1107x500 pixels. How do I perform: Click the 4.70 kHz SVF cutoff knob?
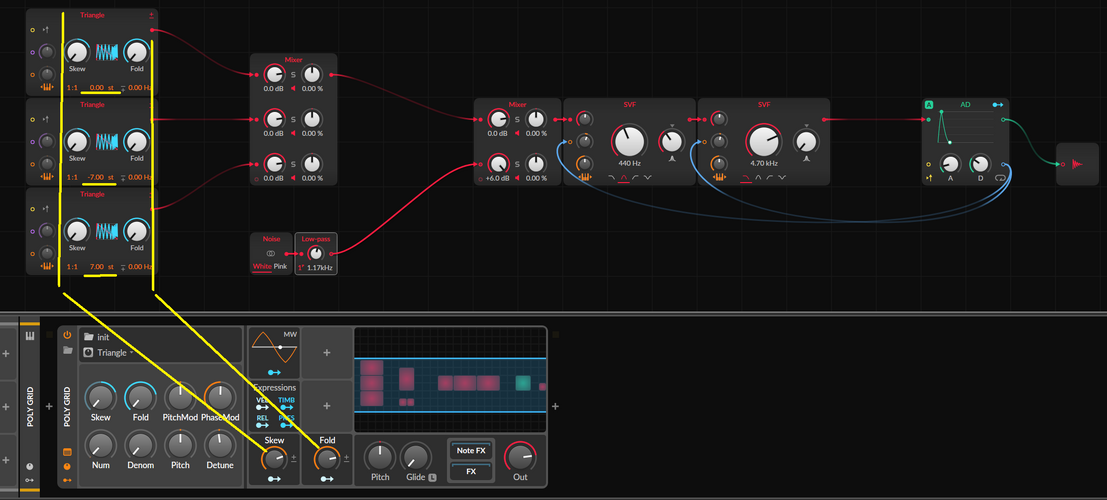[765, 141]
